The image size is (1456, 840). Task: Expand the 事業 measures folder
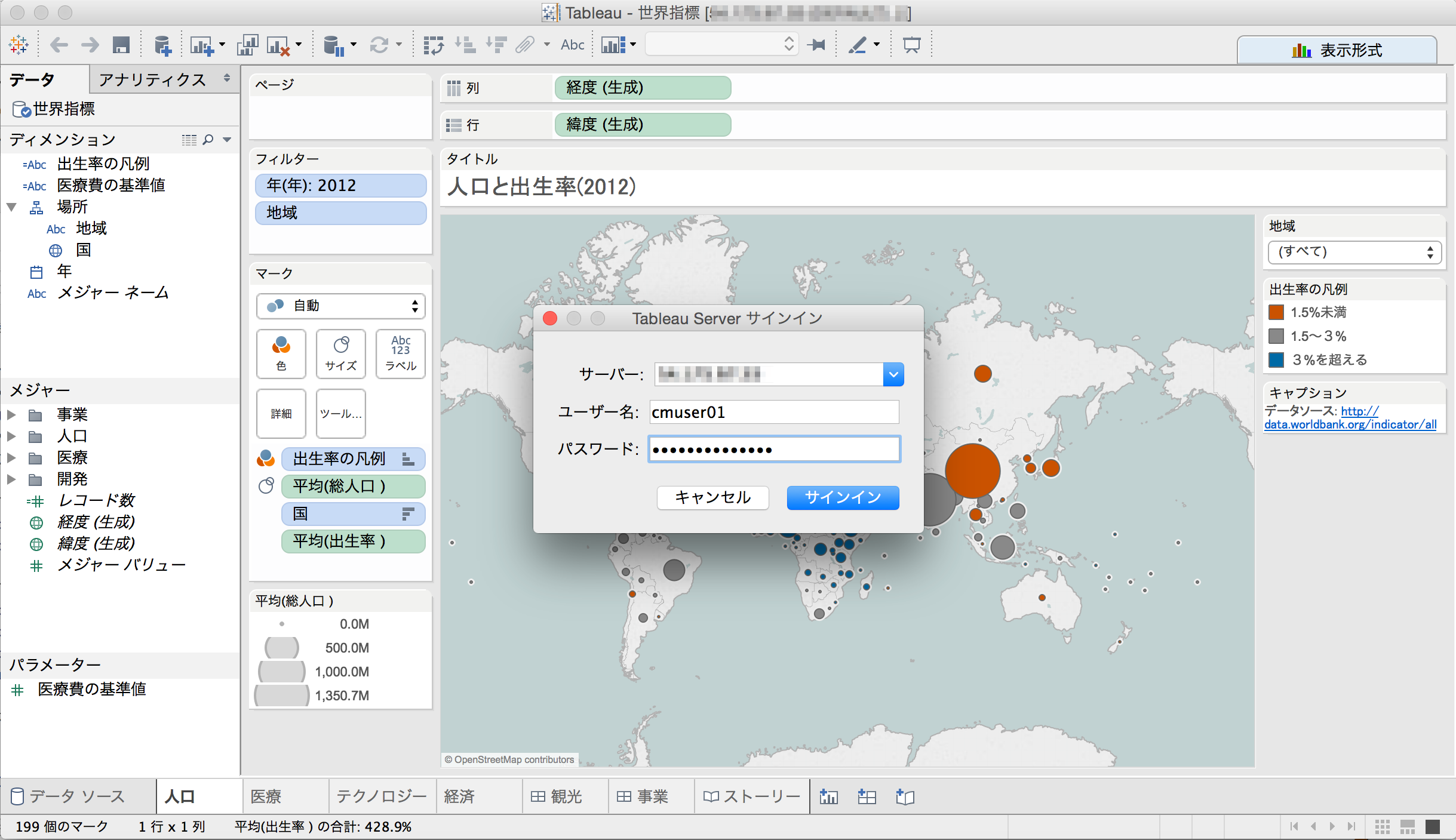click(x=11, y=414)
